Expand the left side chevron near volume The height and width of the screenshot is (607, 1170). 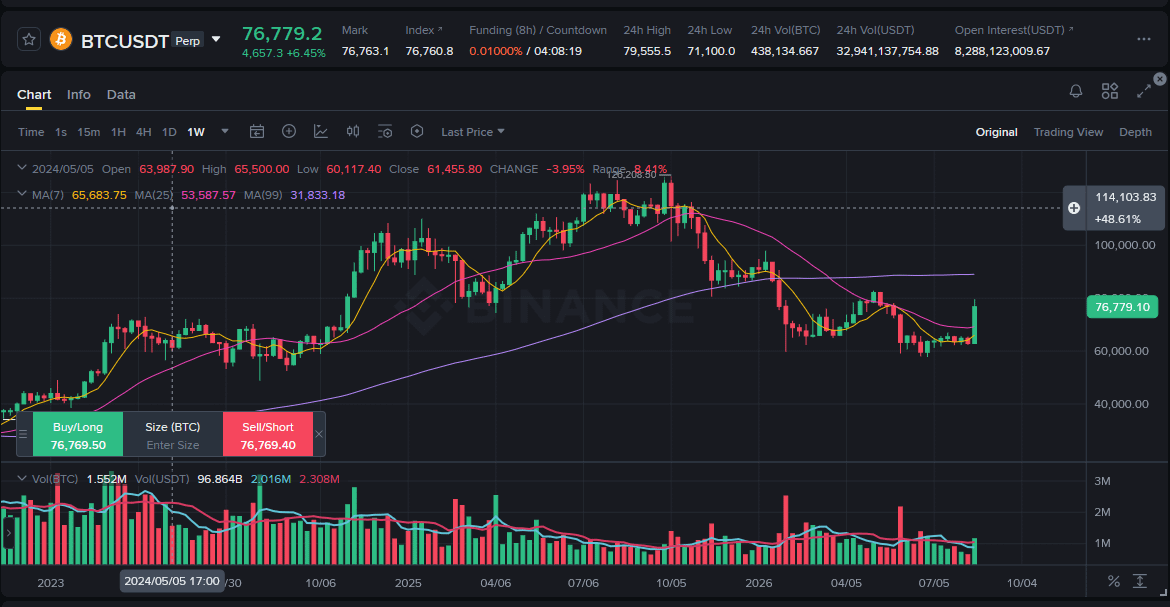pyautogui.click(x=8, y=533)
